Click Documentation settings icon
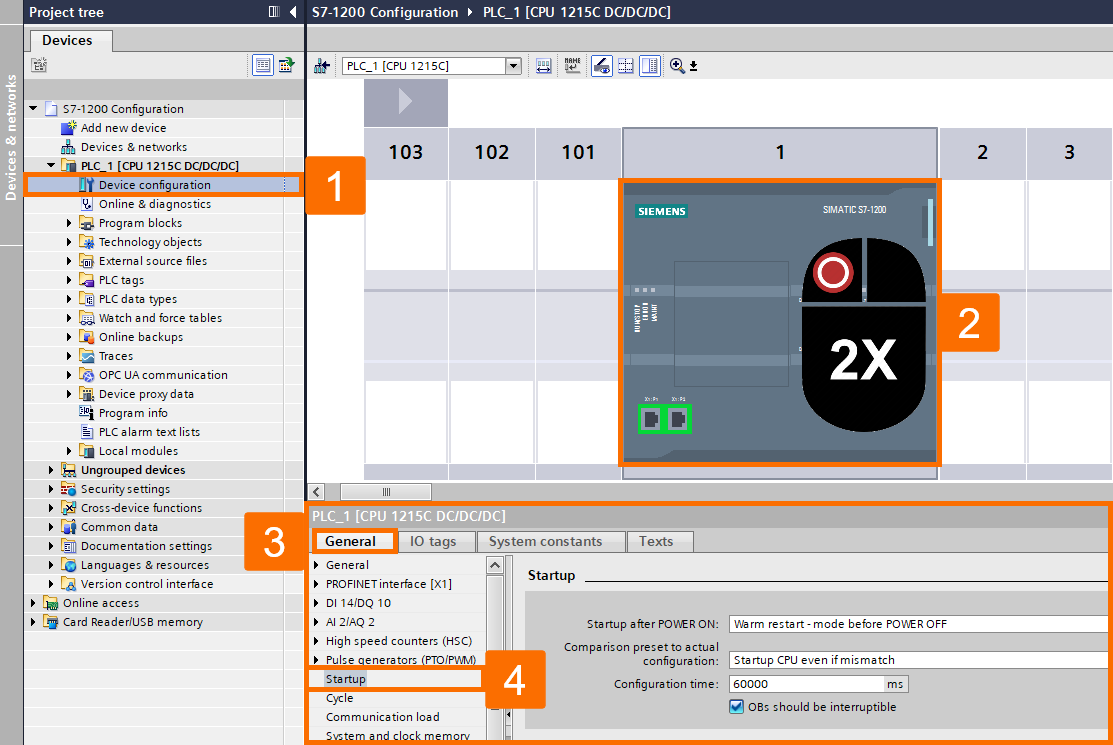The width and height of the screenshot is (1113, 745). pyautogui.click(x=68, y=546)
